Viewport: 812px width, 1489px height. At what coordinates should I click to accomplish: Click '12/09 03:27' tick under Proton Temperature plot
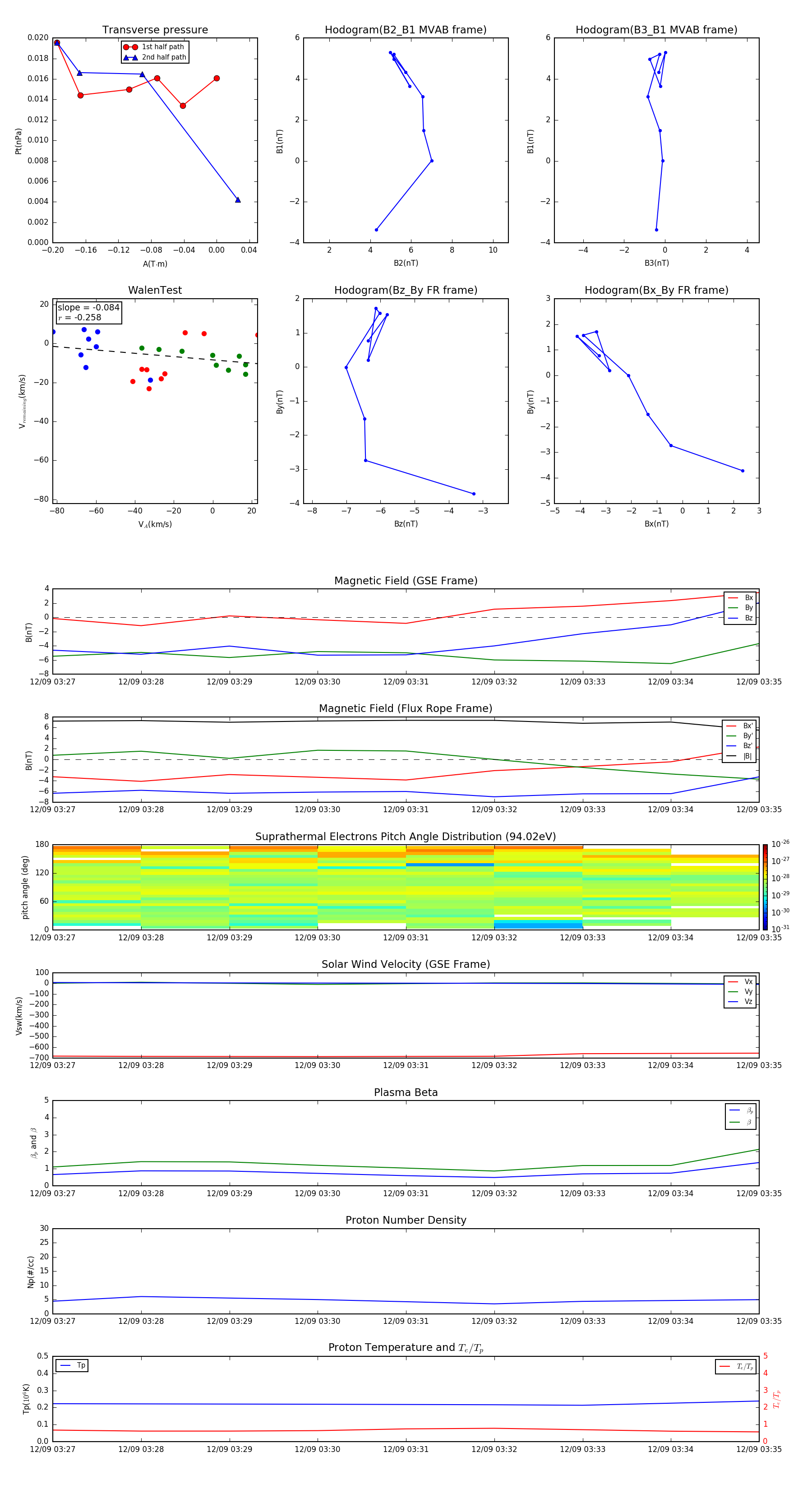click(x=53, y=1449)
